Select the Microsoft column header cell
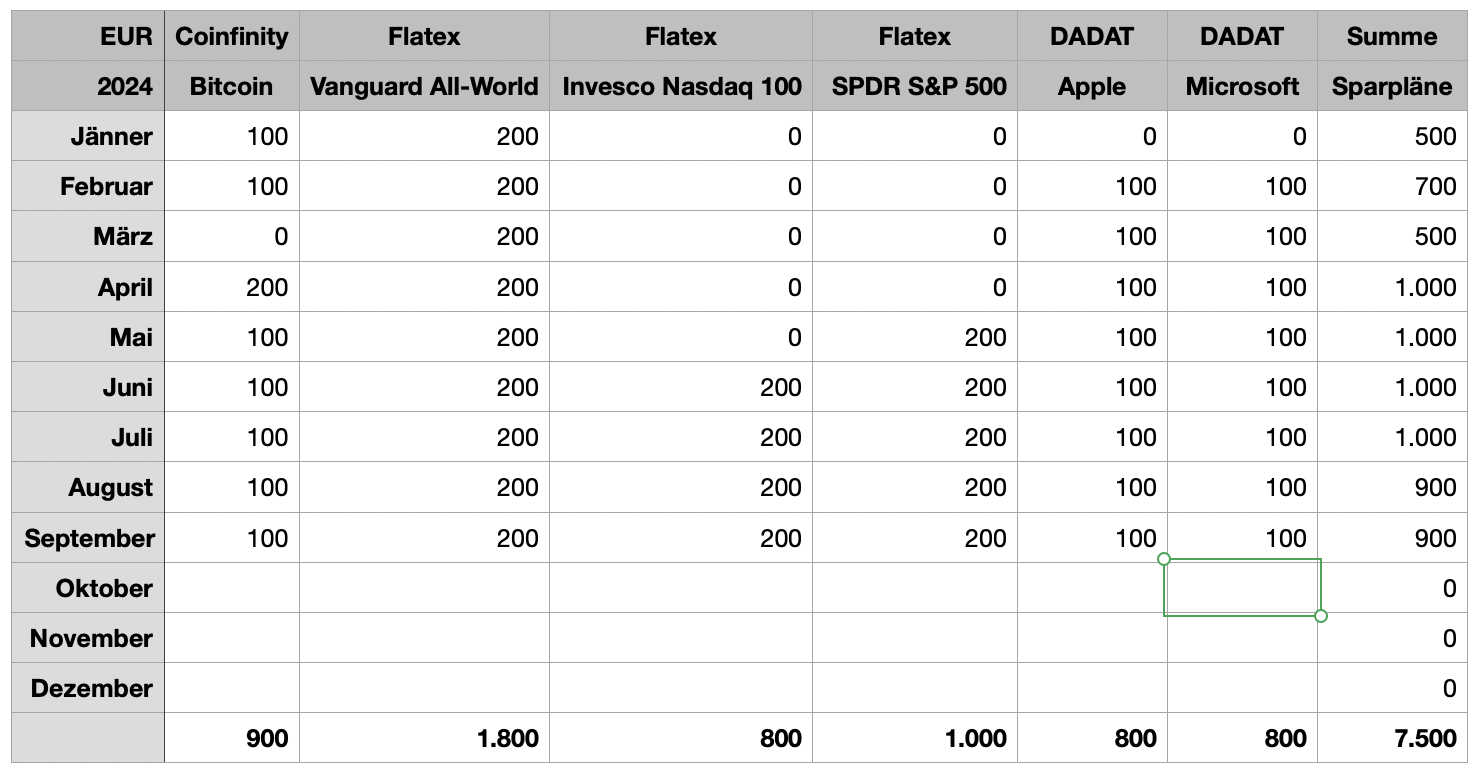The height and width of the screenshot is (778, 1480). pos(1242,87)
